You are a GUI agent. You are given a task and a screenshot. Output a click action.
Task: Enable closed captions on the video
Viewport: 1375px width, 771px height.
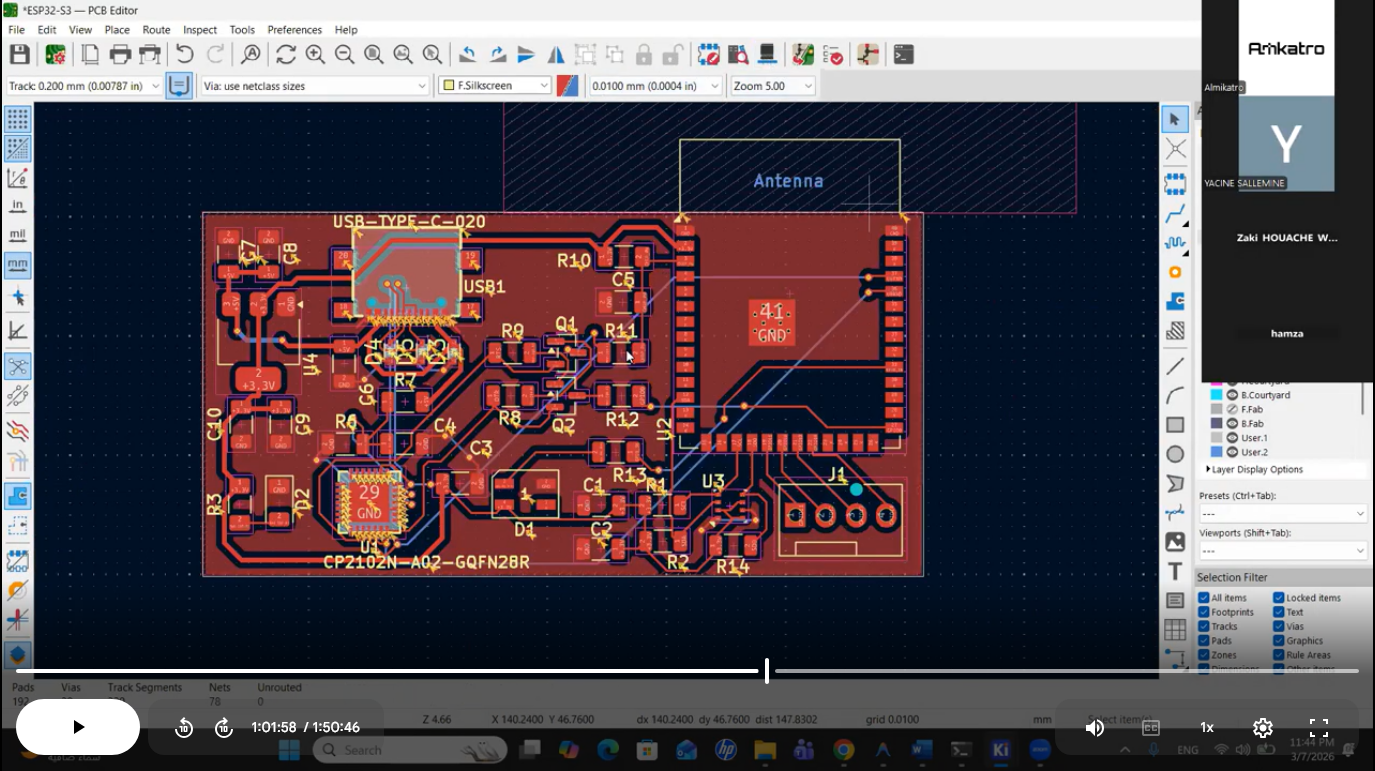(x=1150, y=728)
